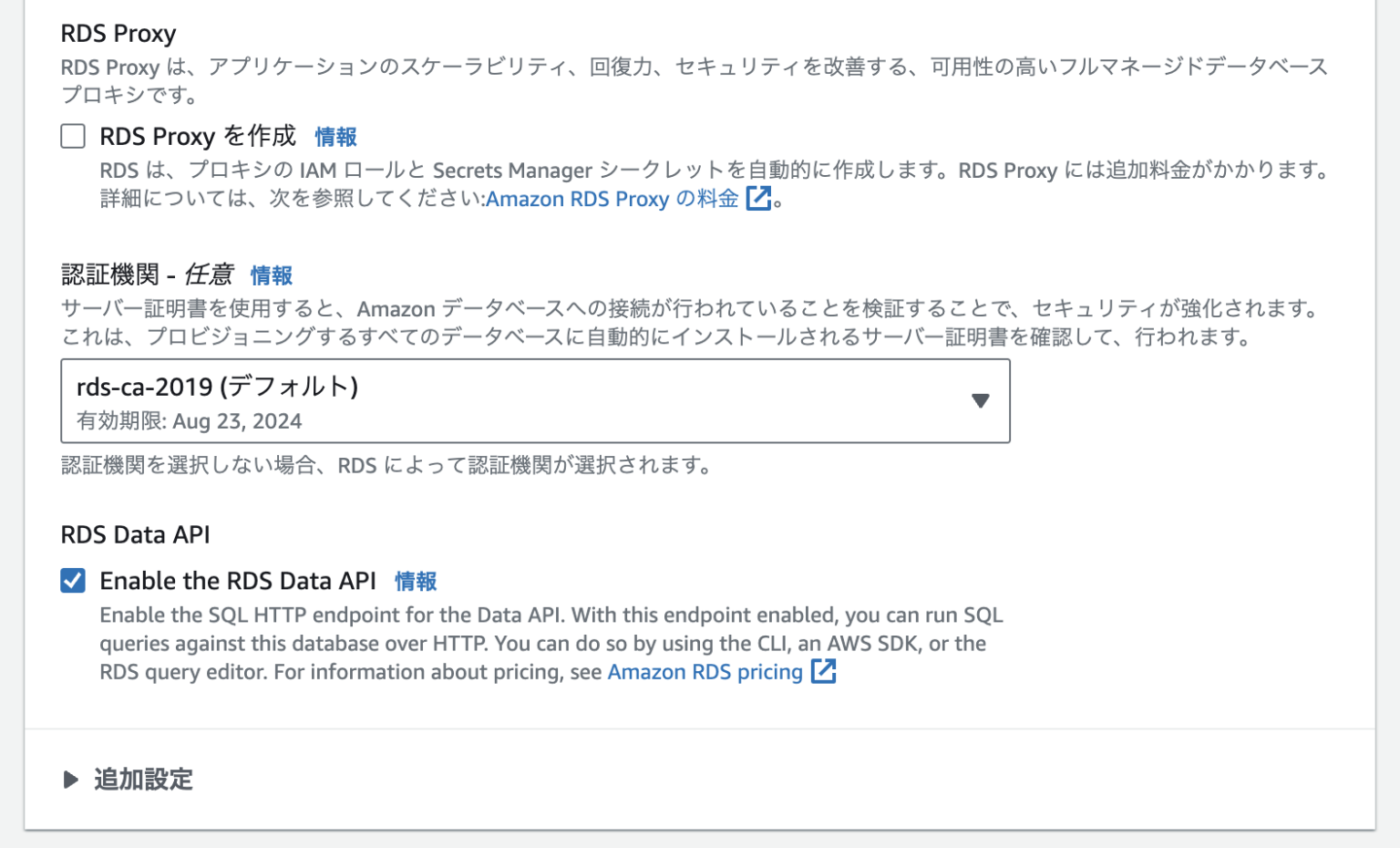This screenshot has height=848, width=1400.
Task: Show additional settings by clicking 追加設定
Action: click(141, 781)
